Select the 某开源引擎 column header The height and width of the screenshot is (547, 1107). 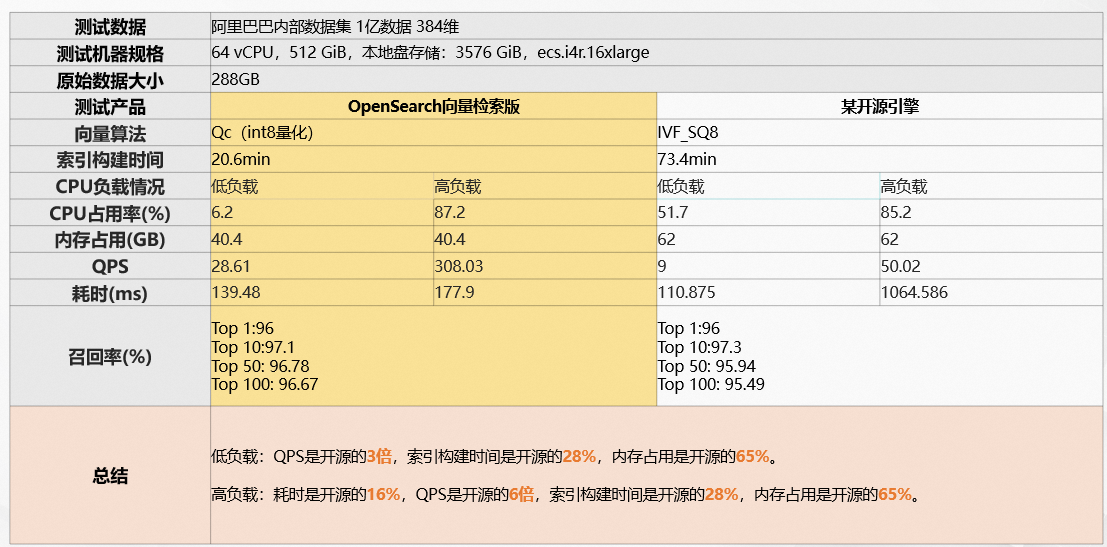point(880,107)
